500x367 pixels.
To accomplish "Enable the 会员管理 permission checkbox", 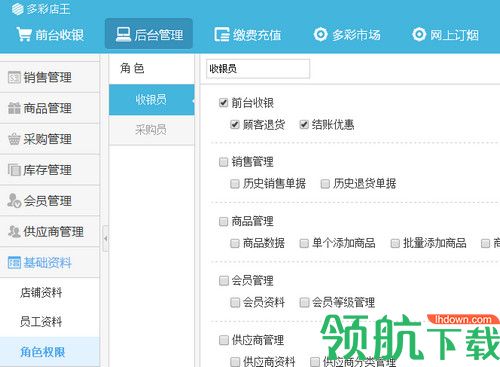I will tap(223, 281).
